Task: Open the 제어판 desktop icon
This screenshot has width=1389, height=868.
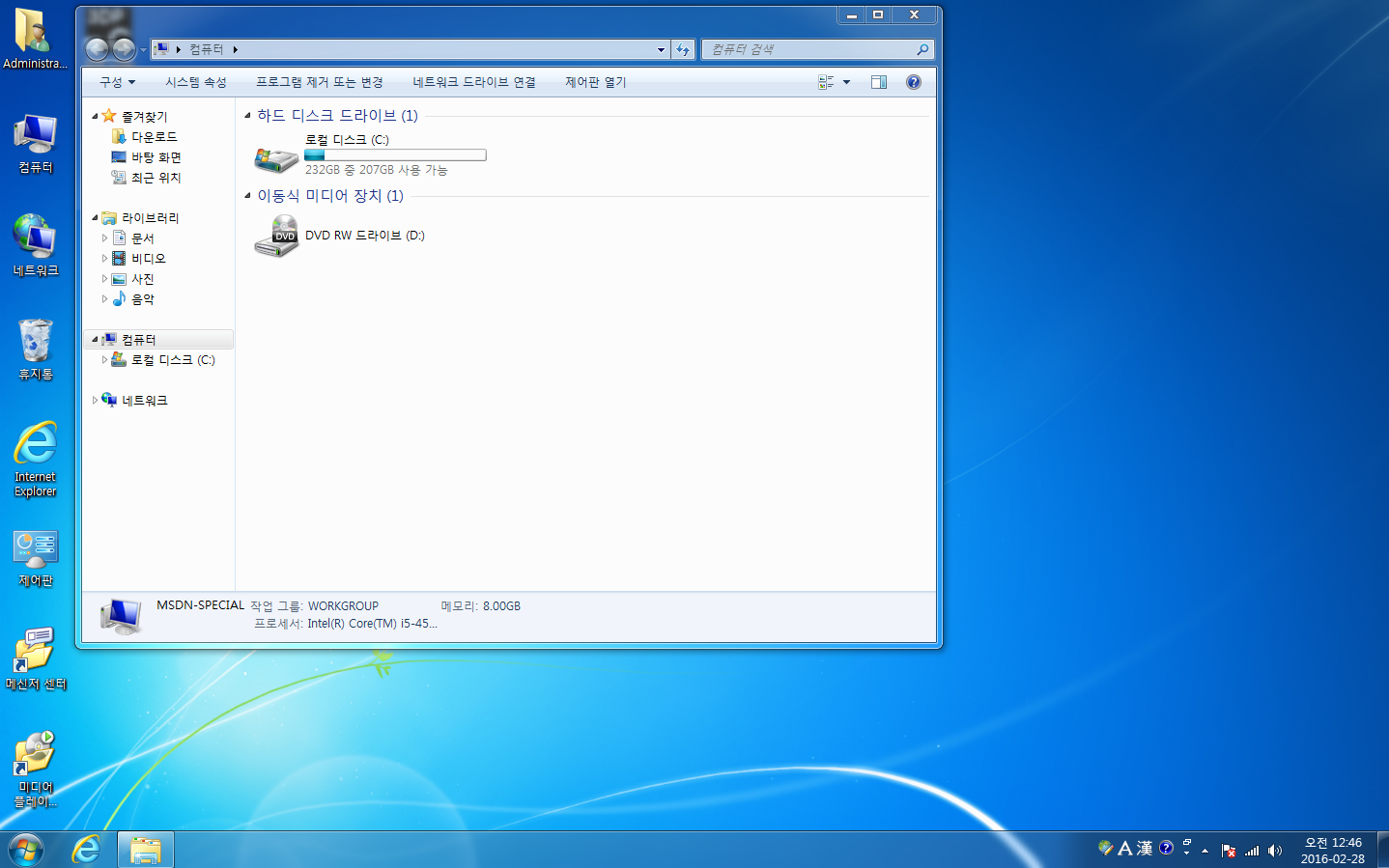Action: point(35,558)
